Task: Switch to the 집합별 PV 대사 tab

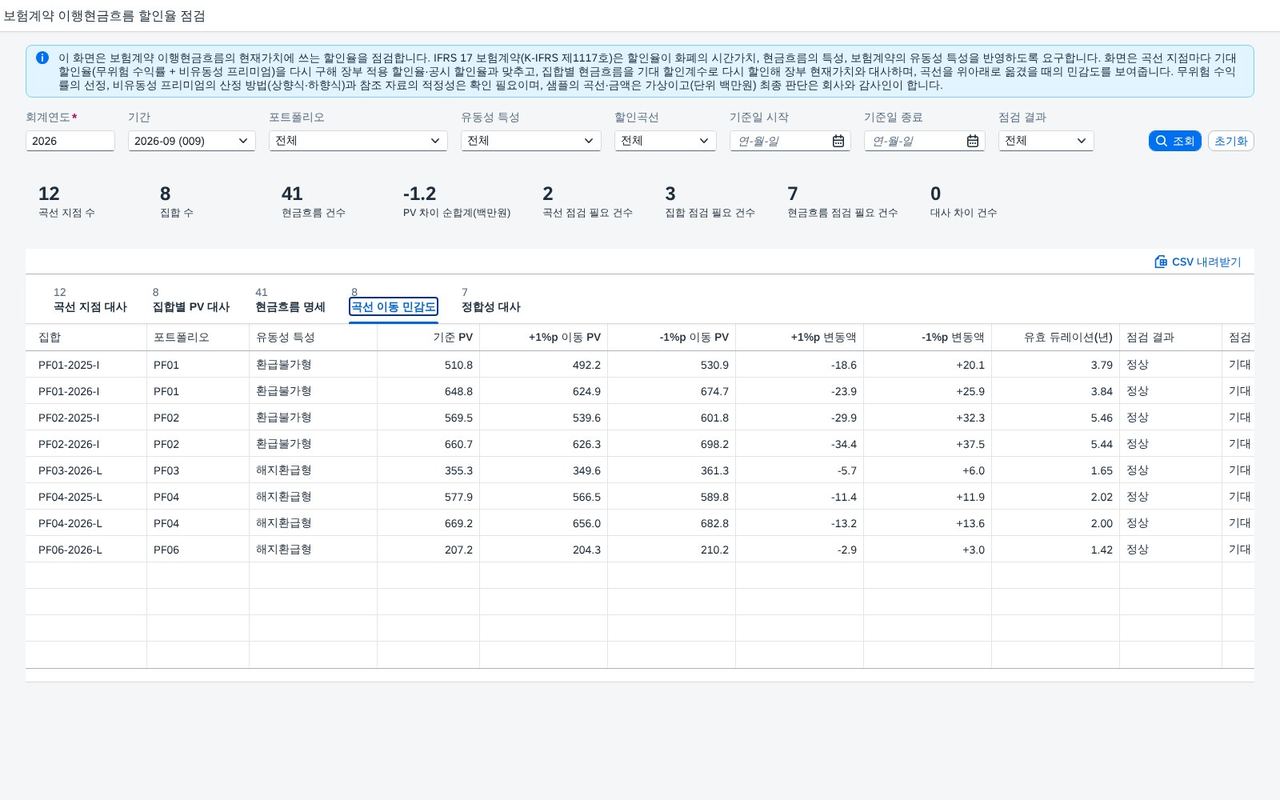Action: [x=191, y=307]
